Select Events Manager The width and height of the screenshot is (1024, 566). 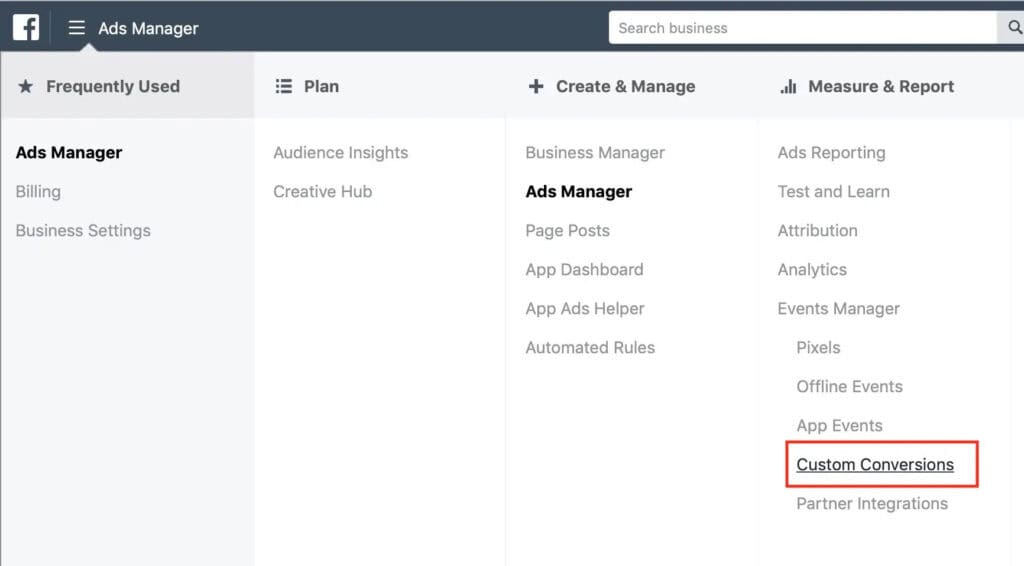point(839,309)
